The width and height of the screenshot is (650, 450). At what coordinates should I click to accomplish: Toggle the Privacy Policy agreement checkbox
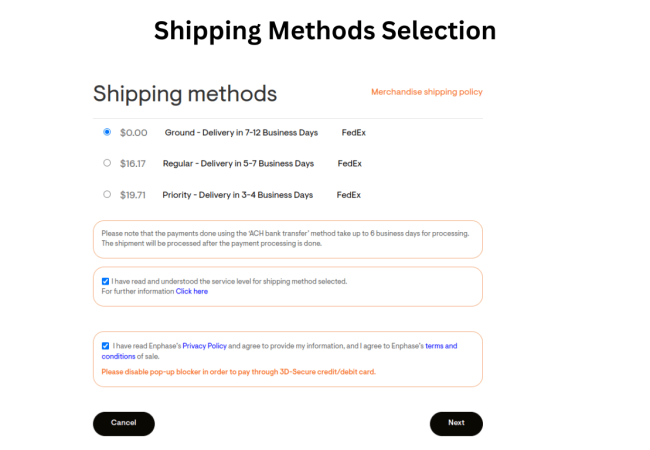[105, 346]
